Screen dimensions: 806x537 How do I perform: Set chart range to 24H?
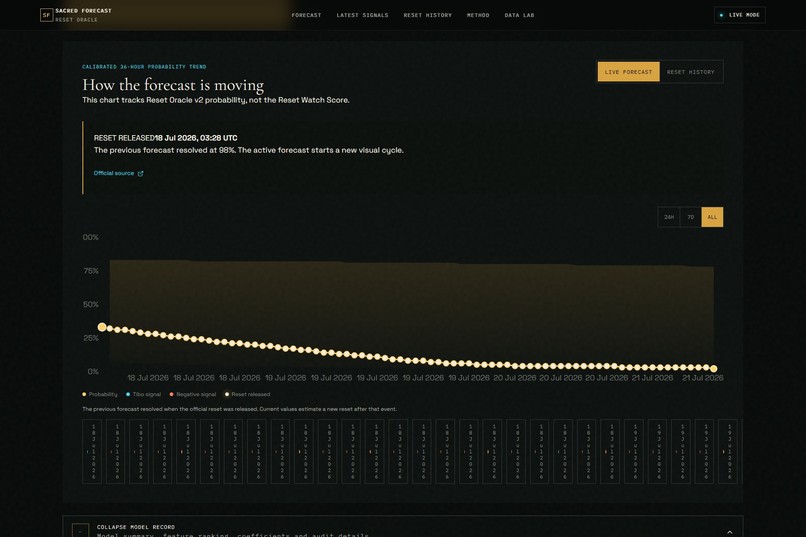tap(669, 217)
